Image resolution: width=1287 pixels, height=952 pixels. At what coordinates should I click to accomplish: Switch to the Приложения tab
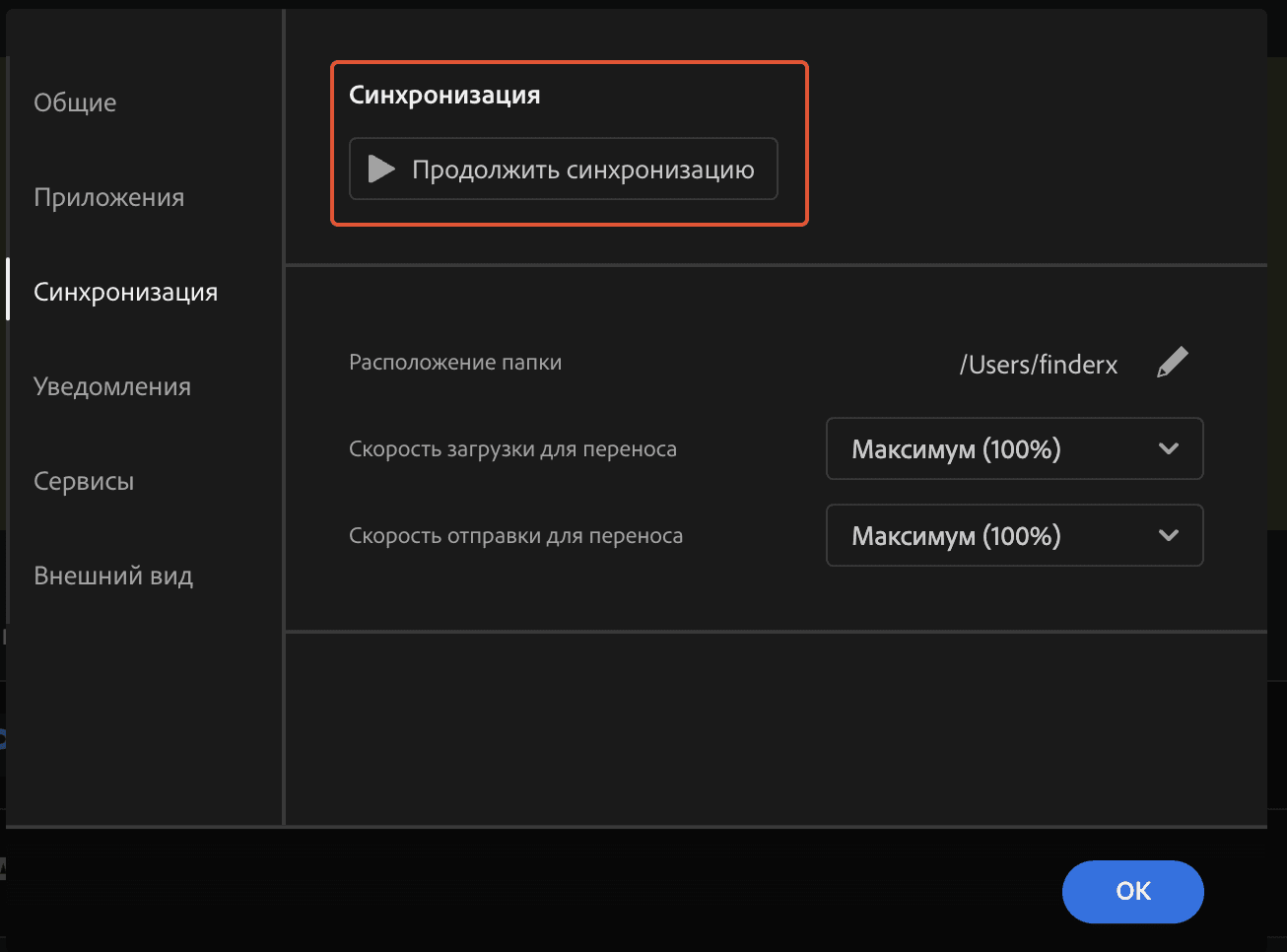click(x=108, y=197)
